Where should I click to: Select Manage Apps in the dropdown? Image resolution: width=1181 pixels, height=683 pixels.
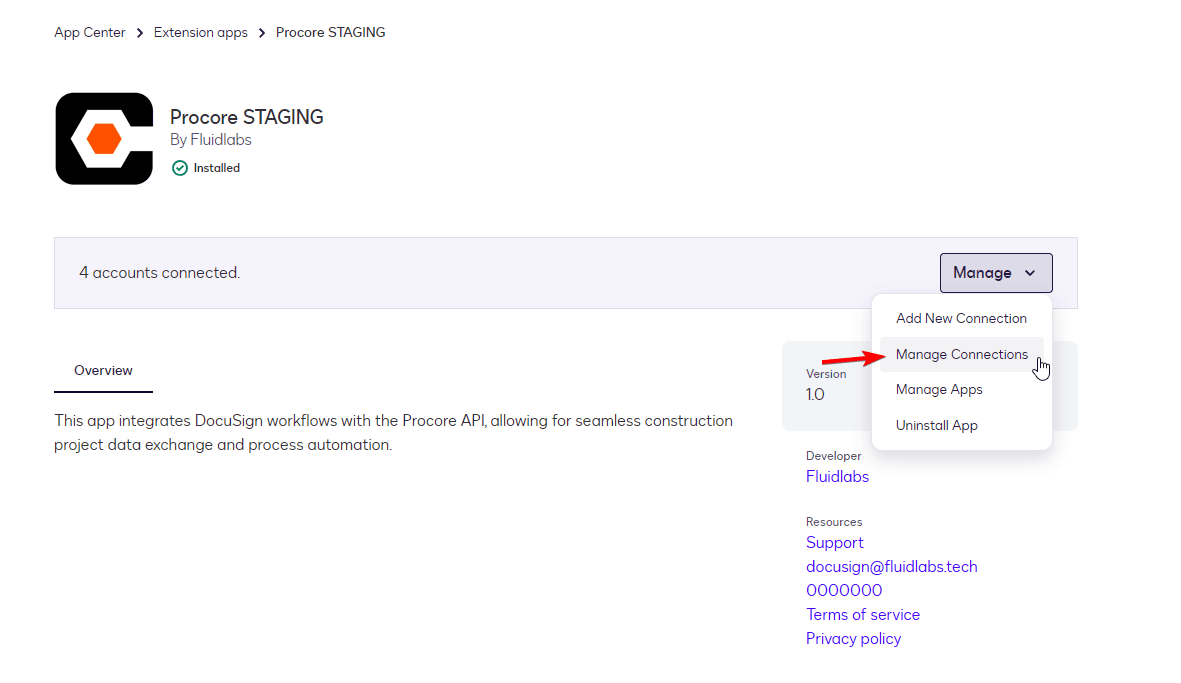click(x=939, y=389)
